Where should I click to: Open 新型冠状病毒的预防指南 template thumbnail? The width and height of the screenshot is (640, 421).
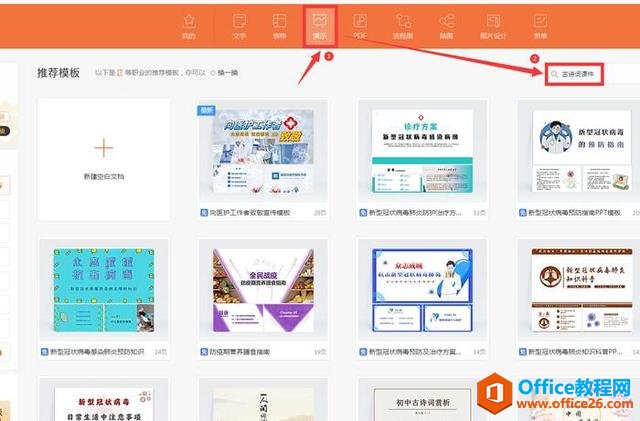580,151
